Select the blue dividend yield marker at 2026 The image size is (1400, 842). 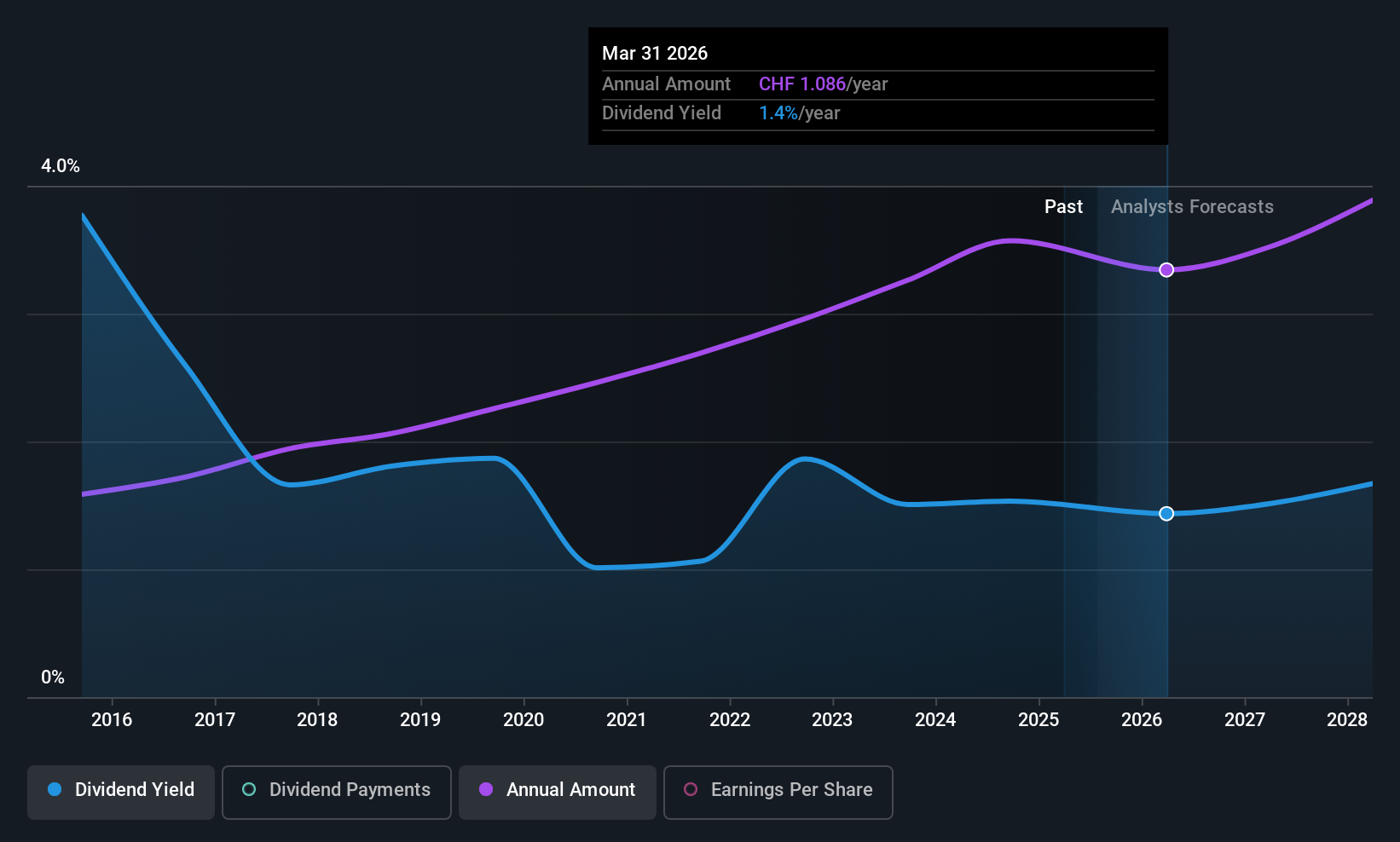point(1166,514)
